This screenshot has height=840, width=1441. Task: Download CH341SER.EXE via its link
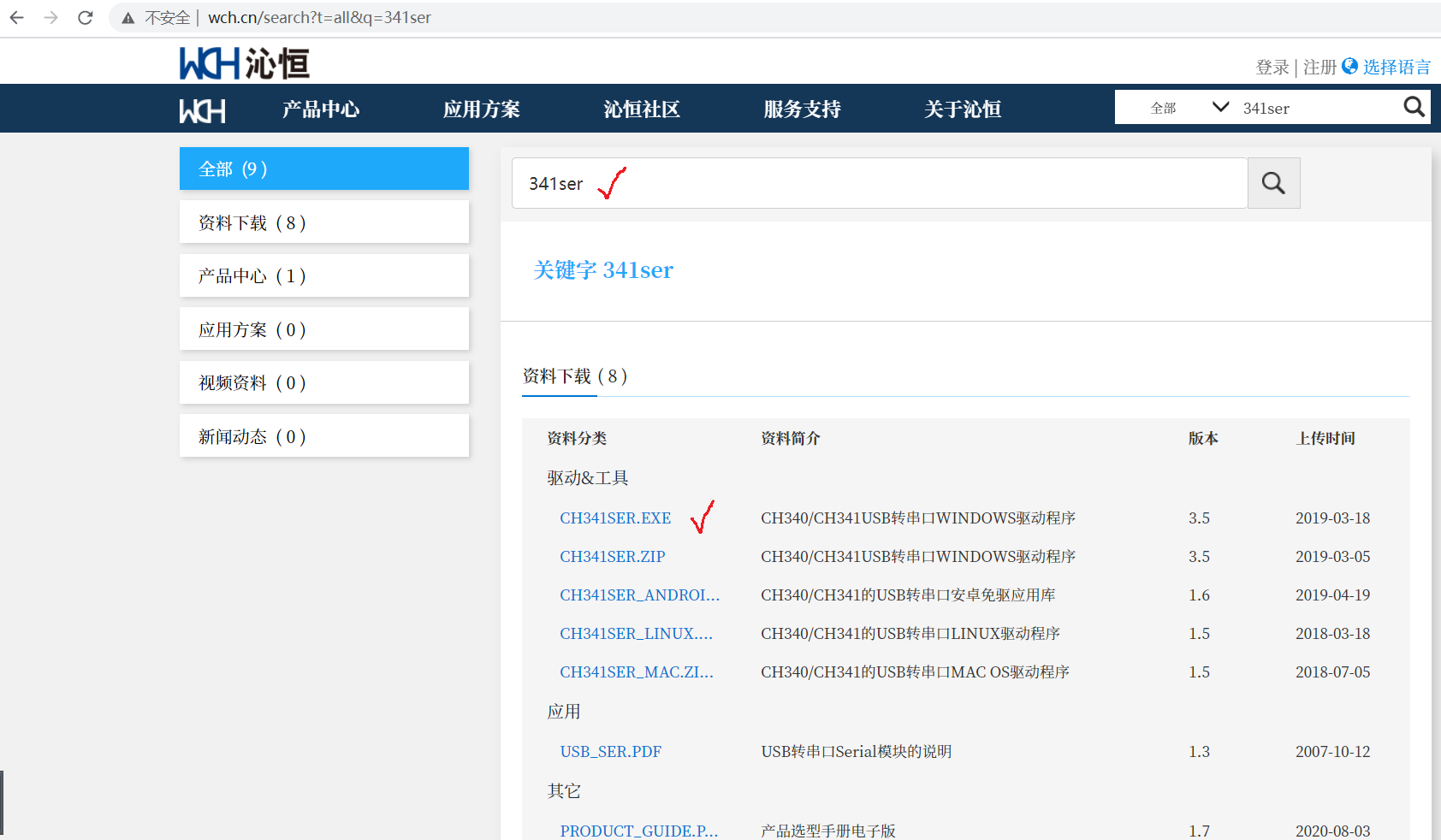[x=615, y=518]
